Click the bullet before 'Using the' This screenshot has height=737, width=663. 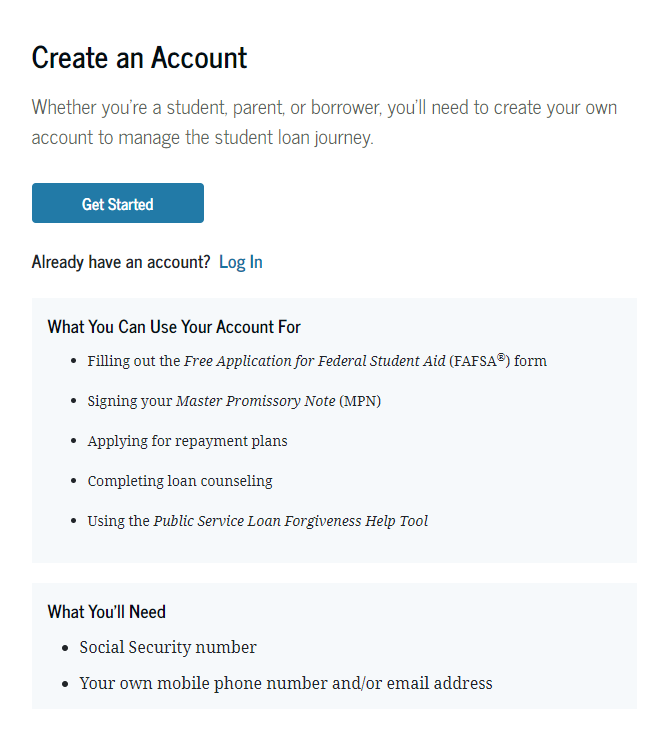[x=73, y=521]
